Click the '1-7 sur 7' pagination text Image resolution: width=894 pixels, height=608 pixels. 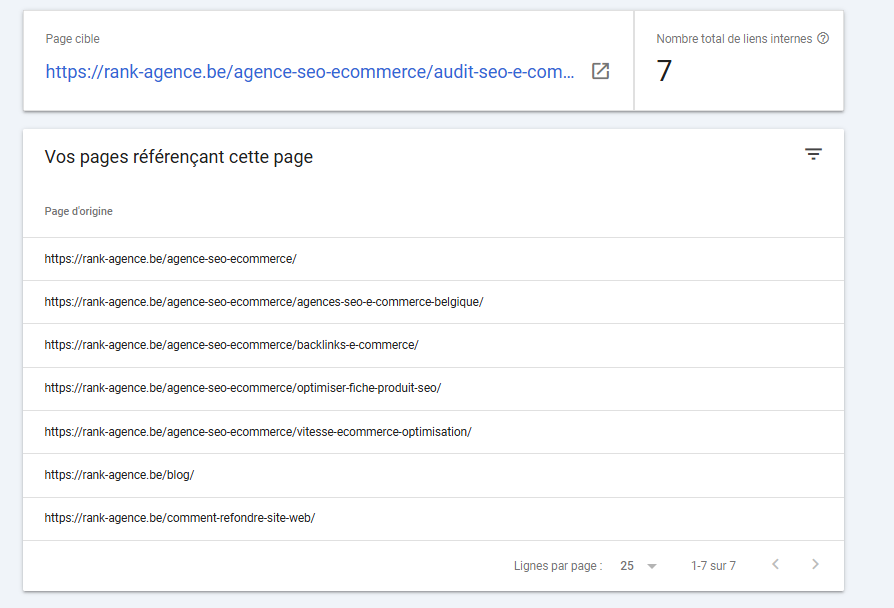tap(713, 566)
